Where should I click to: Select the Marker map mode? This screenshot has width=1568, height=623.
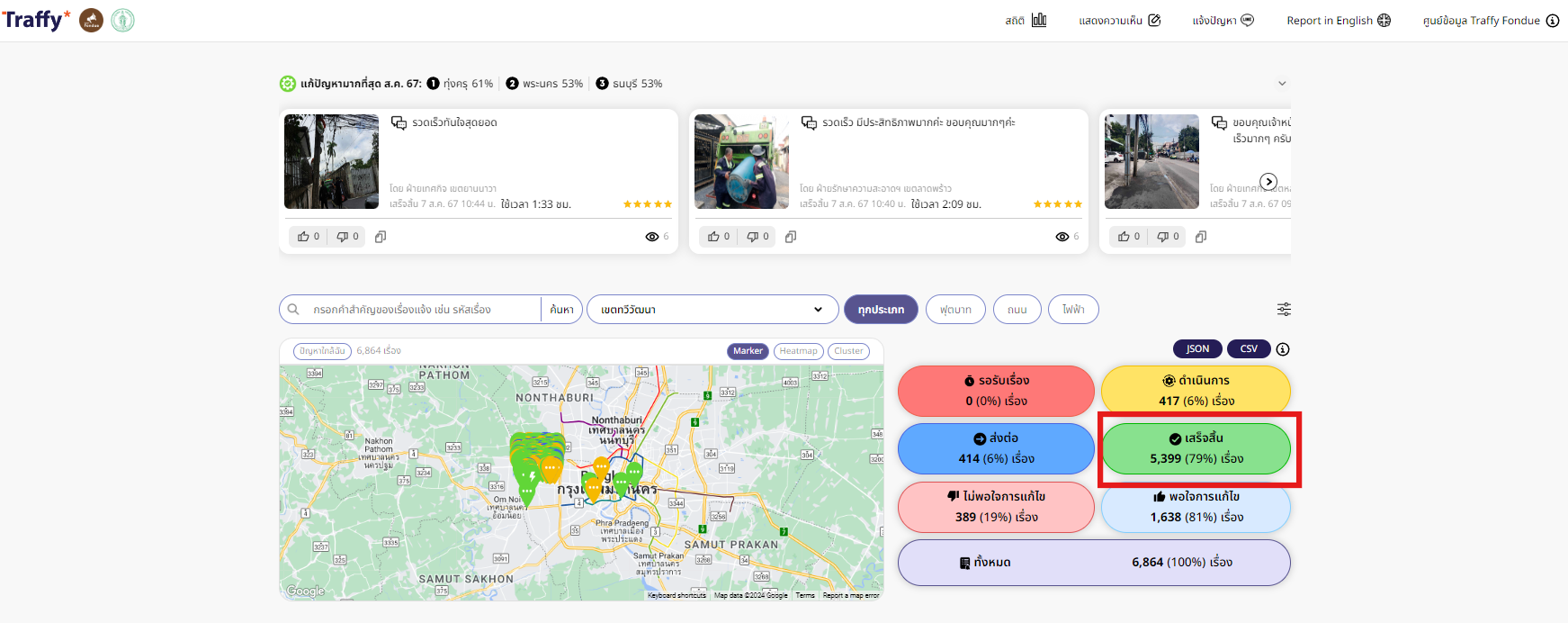coord(748,351)
